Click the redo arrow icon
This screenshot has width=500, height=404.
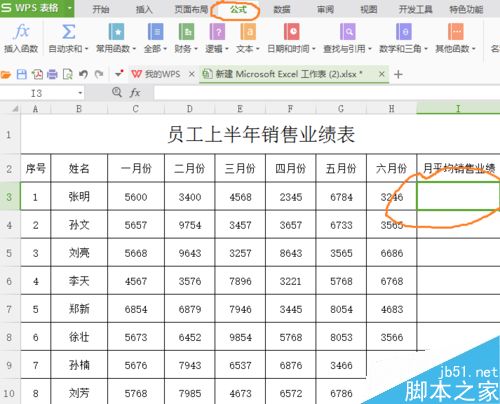(99, 74)
